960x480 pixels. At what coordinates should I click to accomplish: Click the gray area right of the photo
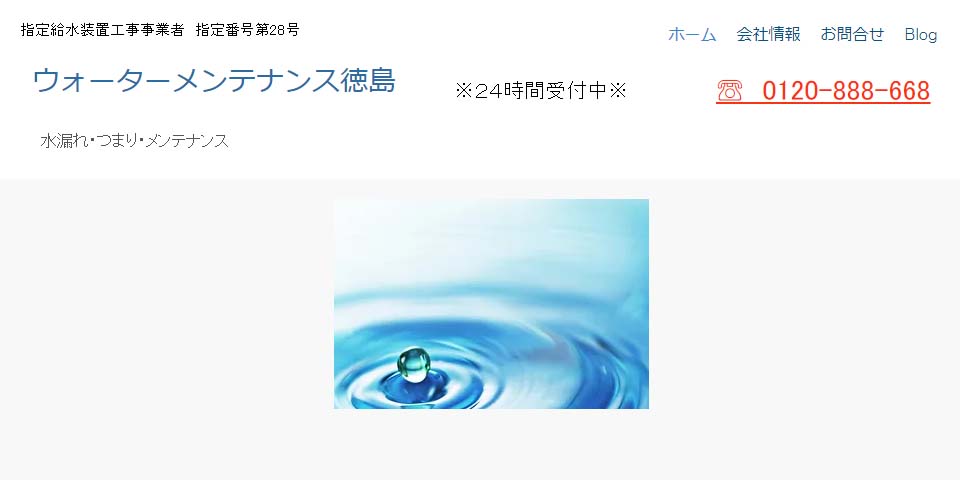804,304
